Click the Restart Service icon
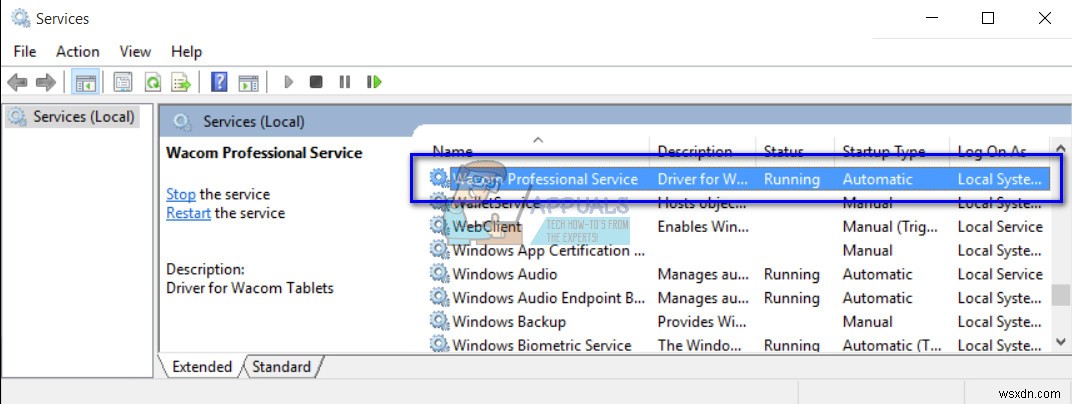This screenshot has height=404, width=1072. pyautogui.click(x=374, y=82)
